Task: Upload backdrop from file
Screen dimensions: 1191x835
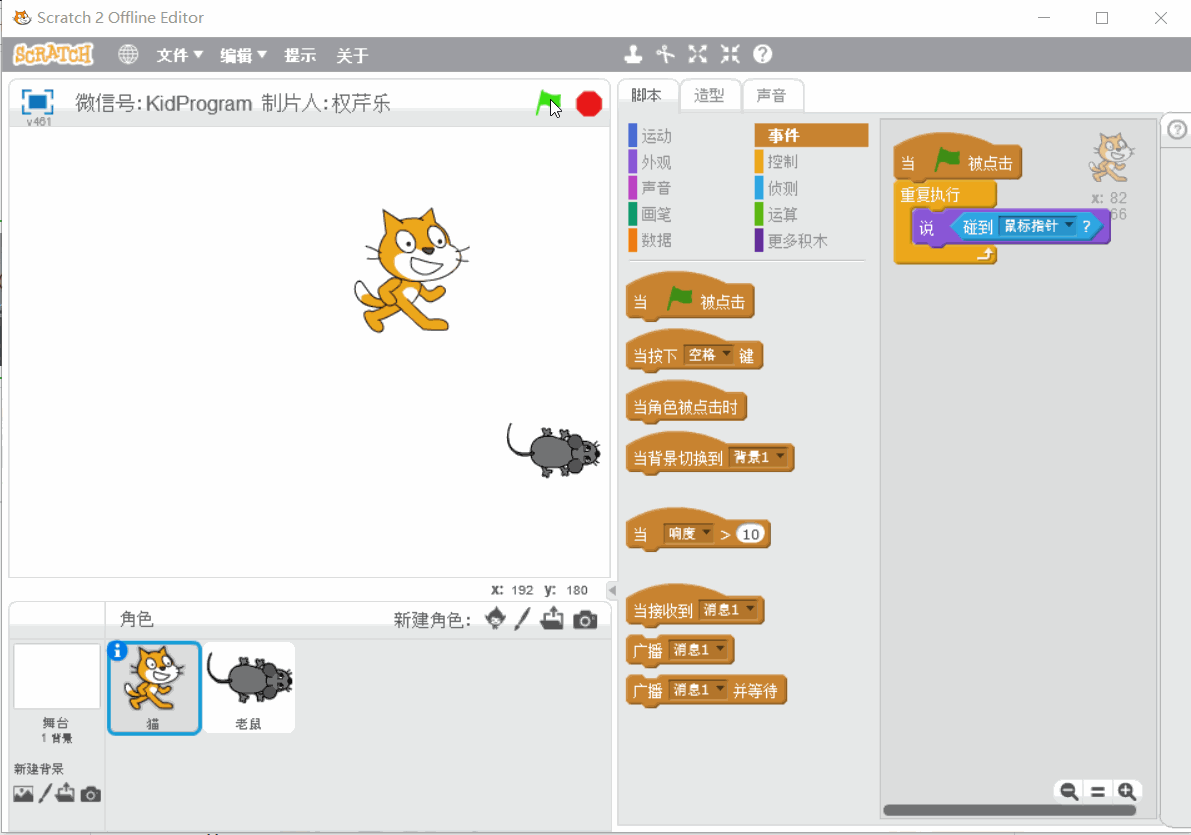Action: (65, 793)
